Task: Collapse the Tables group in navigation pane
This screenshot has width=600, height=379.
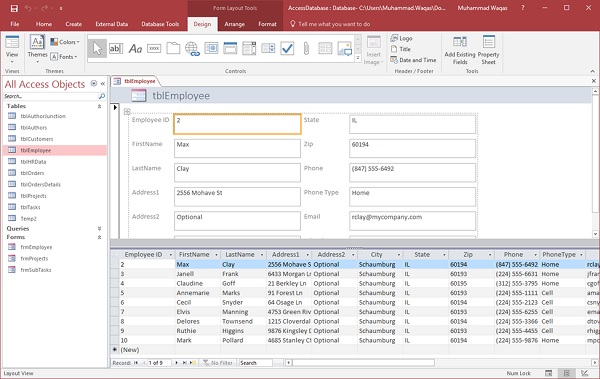Action: tap(99, 106)
